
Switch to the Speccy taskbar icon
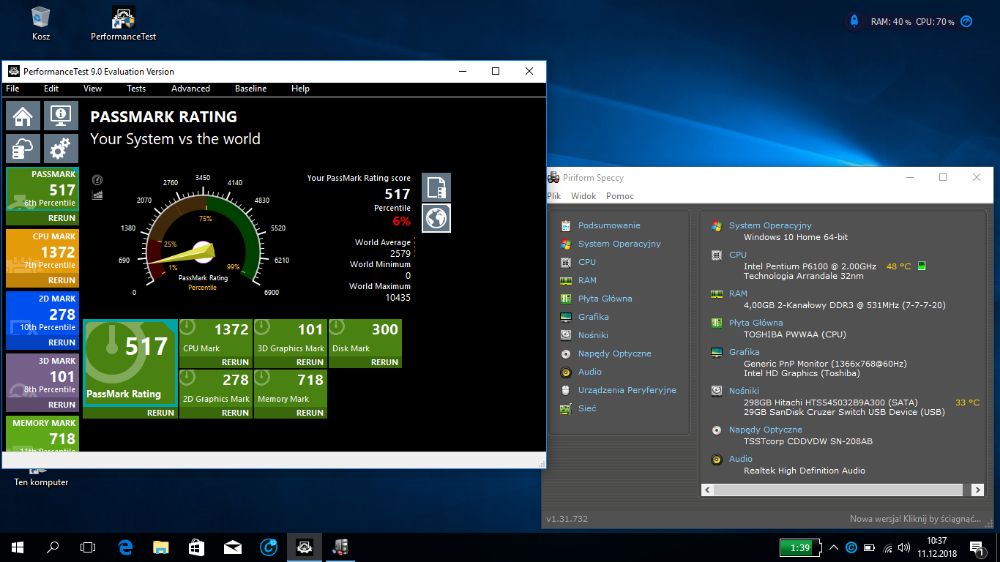tap(341, 547)
